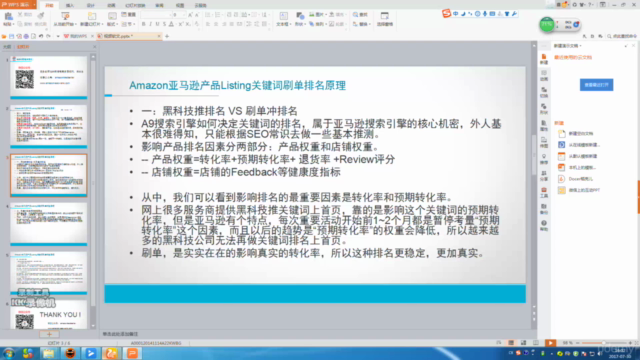This screenshot has height=360, width=640.
Task: Open the Shapes (形状) dropdown
Action: (300, 24)
